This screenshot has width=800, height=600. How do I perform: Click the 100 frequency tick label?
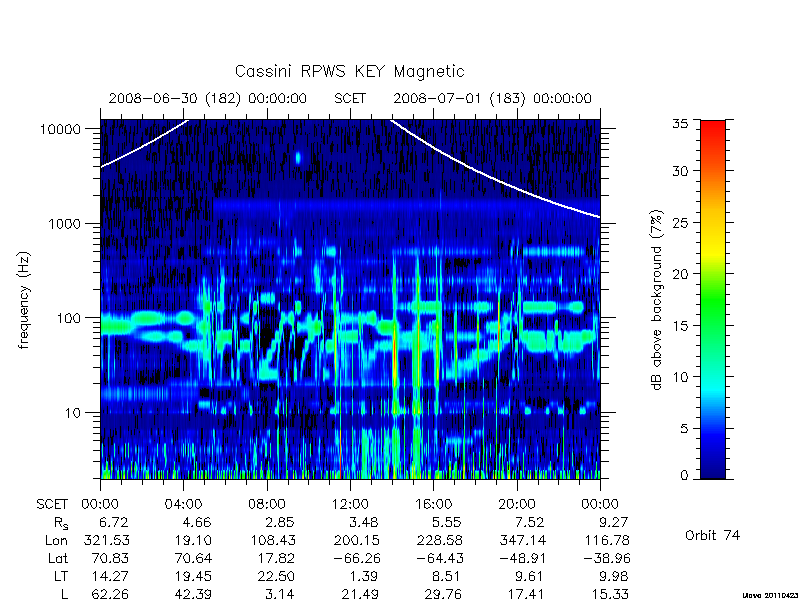pos(69,318)
